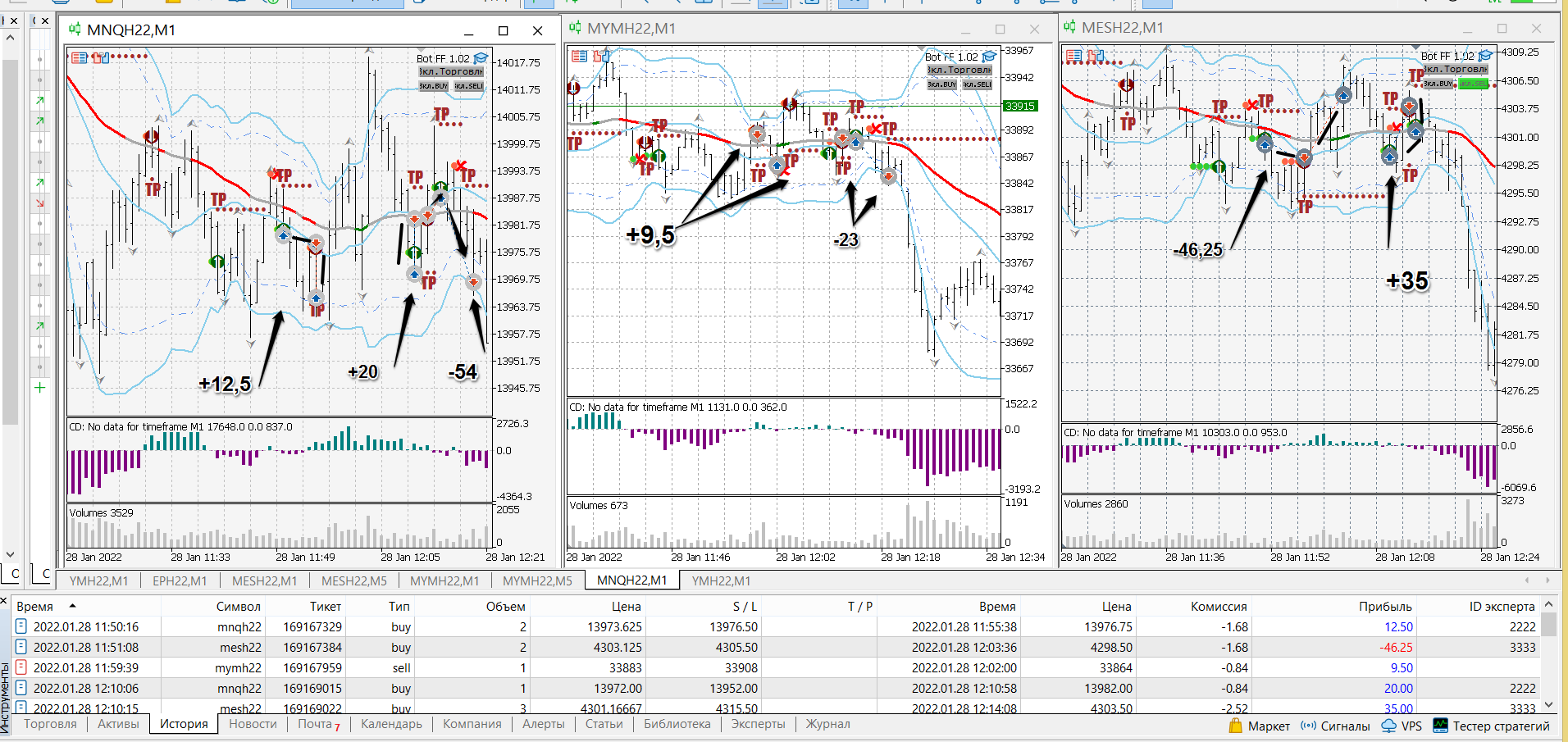Open the depth of market icon in MESH22 chart
This screenshot has height=742, width=1568.
pos(1096,56)
